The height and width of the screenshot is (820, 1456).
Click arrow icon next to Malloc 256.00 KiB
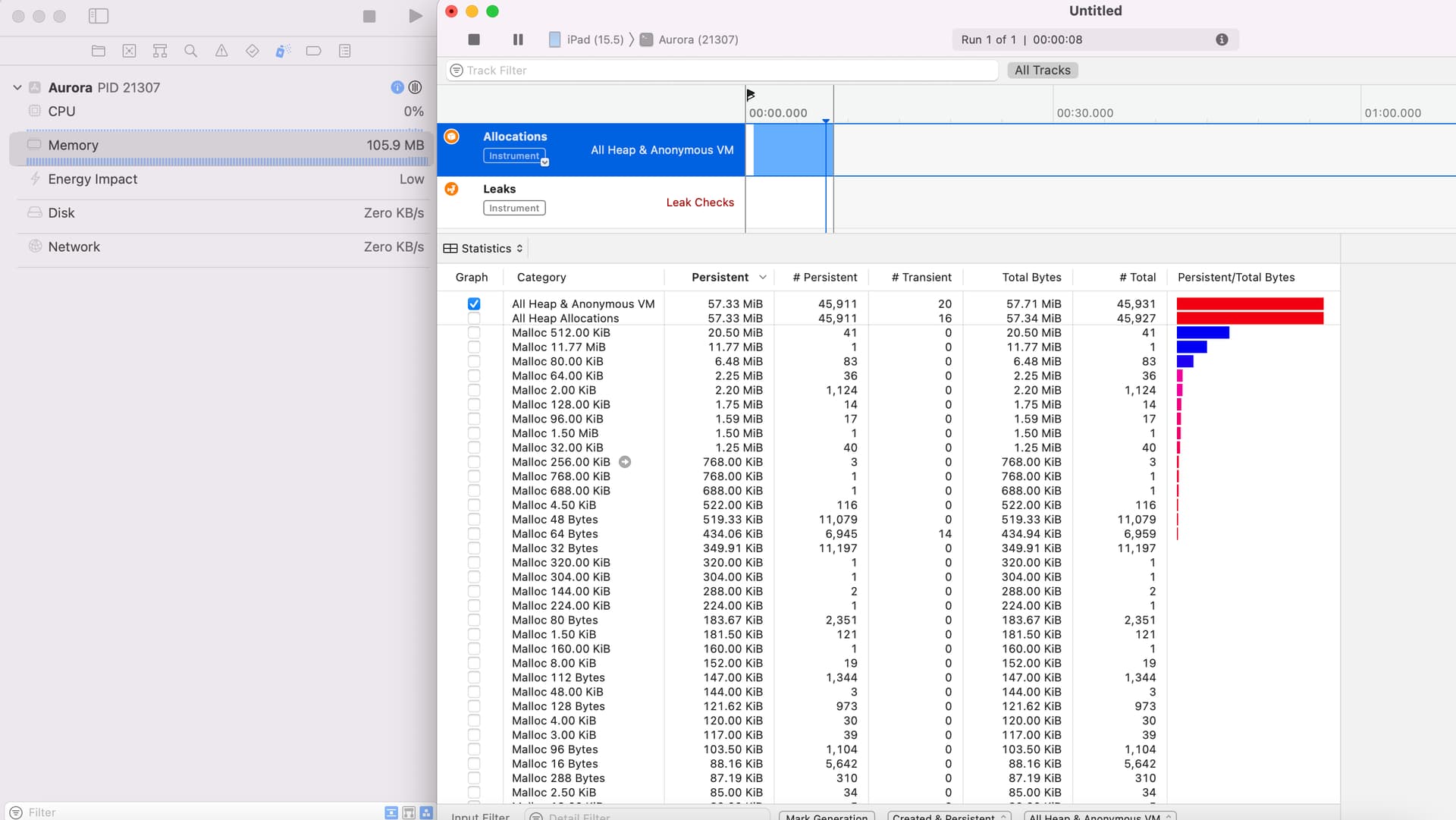(x=625, y=462)
